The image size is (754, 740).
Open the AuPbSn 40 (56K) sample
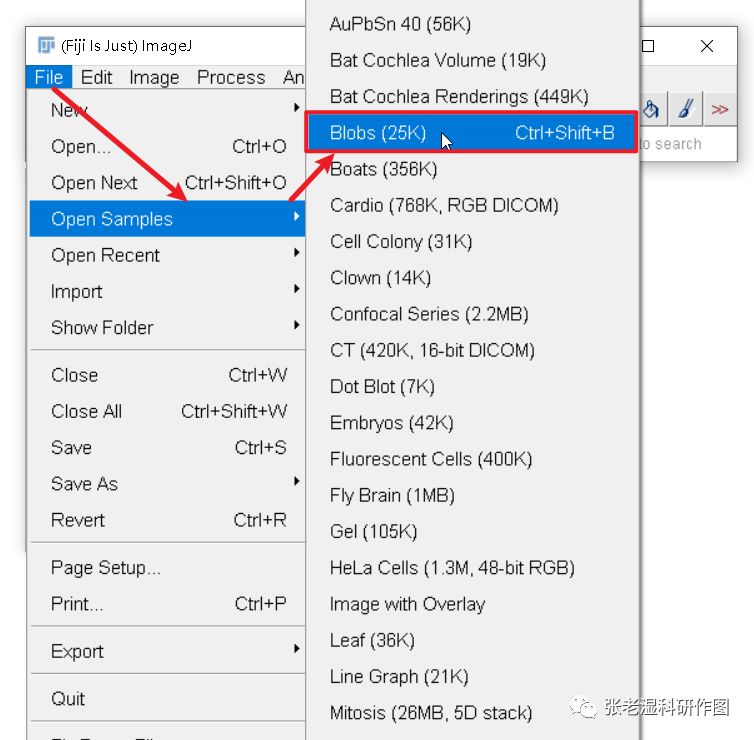pyautogui.click(x=472, y=24)
